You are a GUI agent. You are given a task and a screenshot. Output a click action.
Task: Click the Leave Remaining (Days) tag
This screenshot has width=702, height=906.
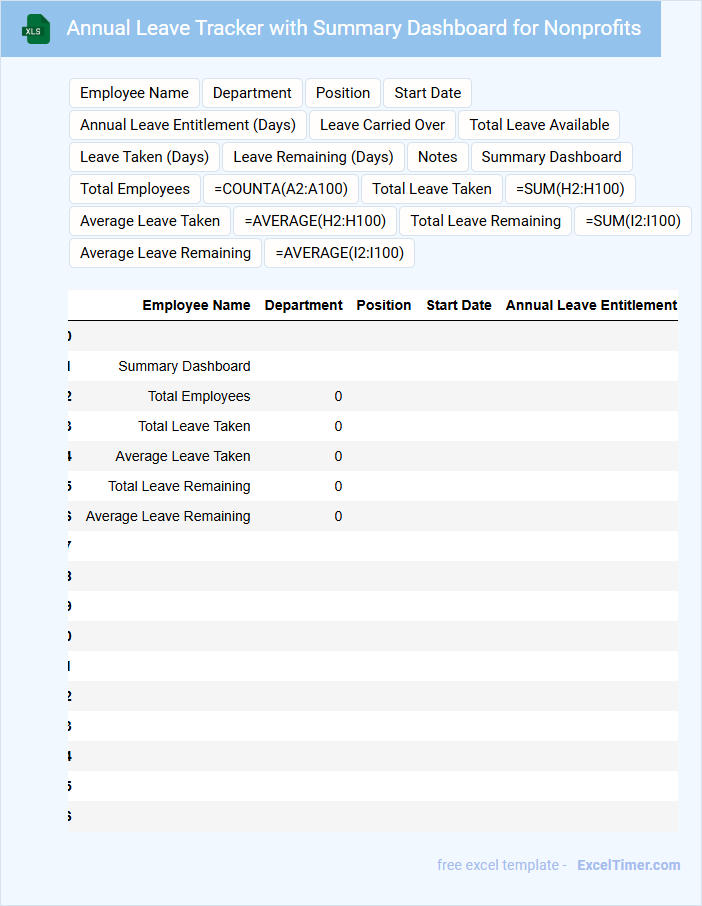tap(313, 157)
